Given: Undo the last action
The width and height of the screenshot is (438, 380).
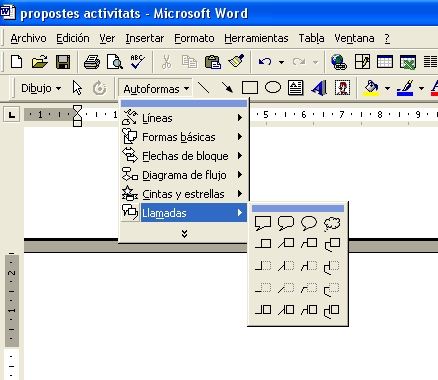Looking at the screenshot, I should [x=265, y=62].
